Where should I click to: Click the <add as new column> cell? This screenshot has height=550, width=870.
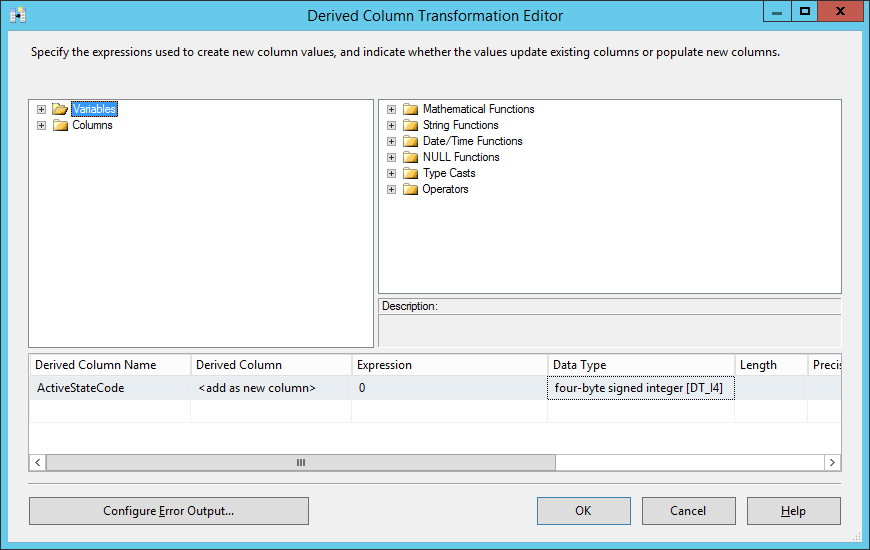[x=271, y=388]
